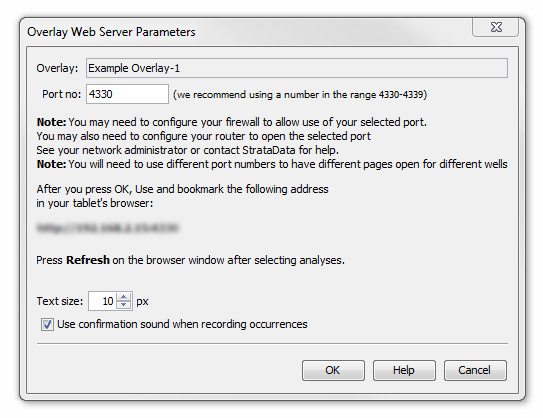Click the 'px' unit label

(x=142, y=302)
